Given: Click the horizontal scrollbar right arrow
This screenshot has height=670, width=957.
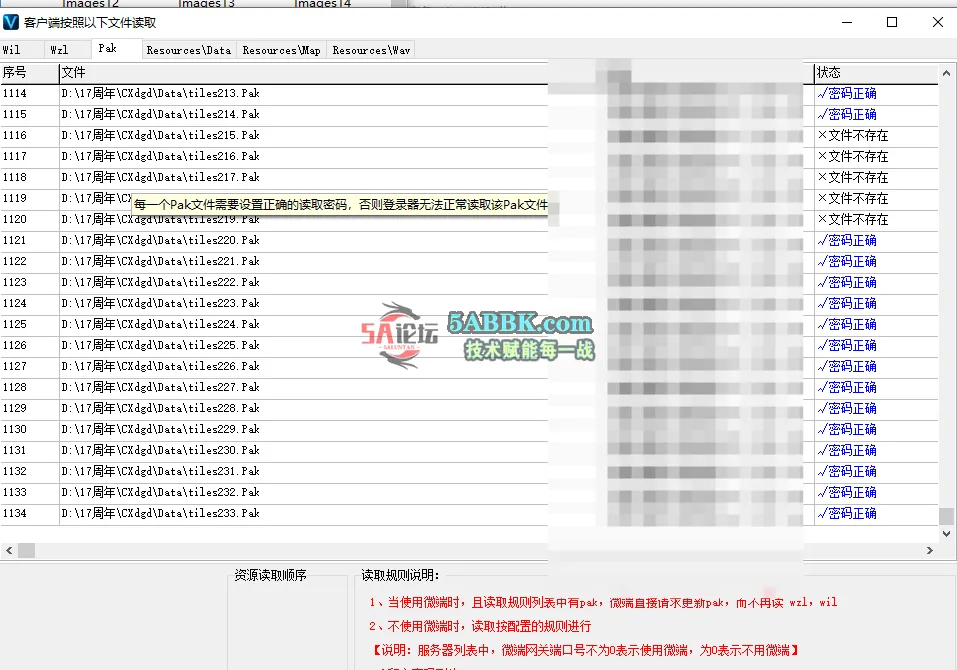Looking at the screenshot, I should pos(930,550).
